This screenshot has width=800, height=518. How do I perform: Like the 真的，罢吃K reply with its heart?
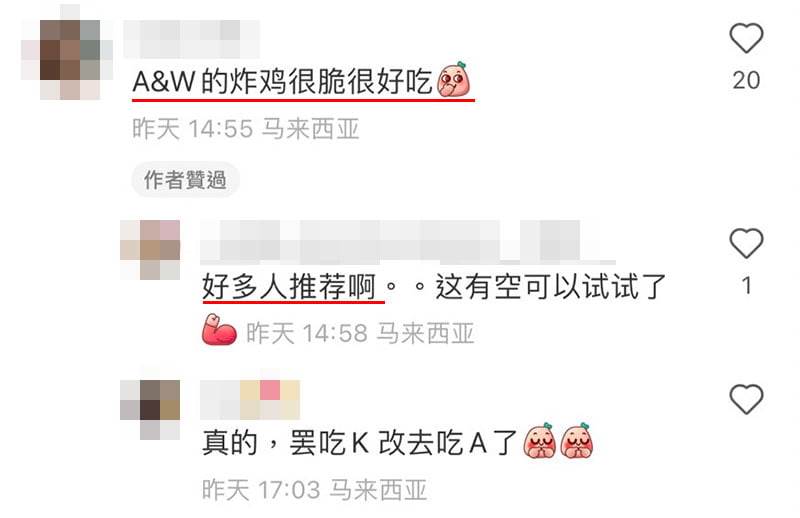(746, 399)
